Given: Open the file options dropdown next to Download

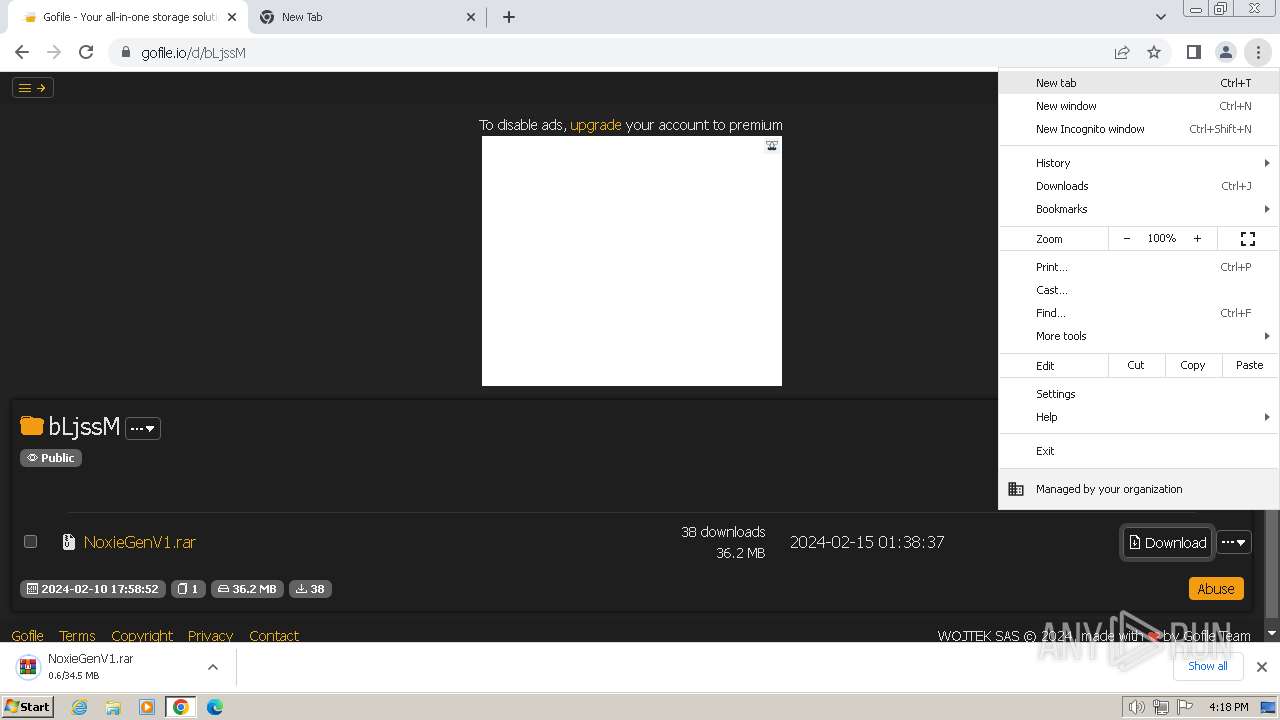Looking at the screenshot, I should pos(1234,542).
